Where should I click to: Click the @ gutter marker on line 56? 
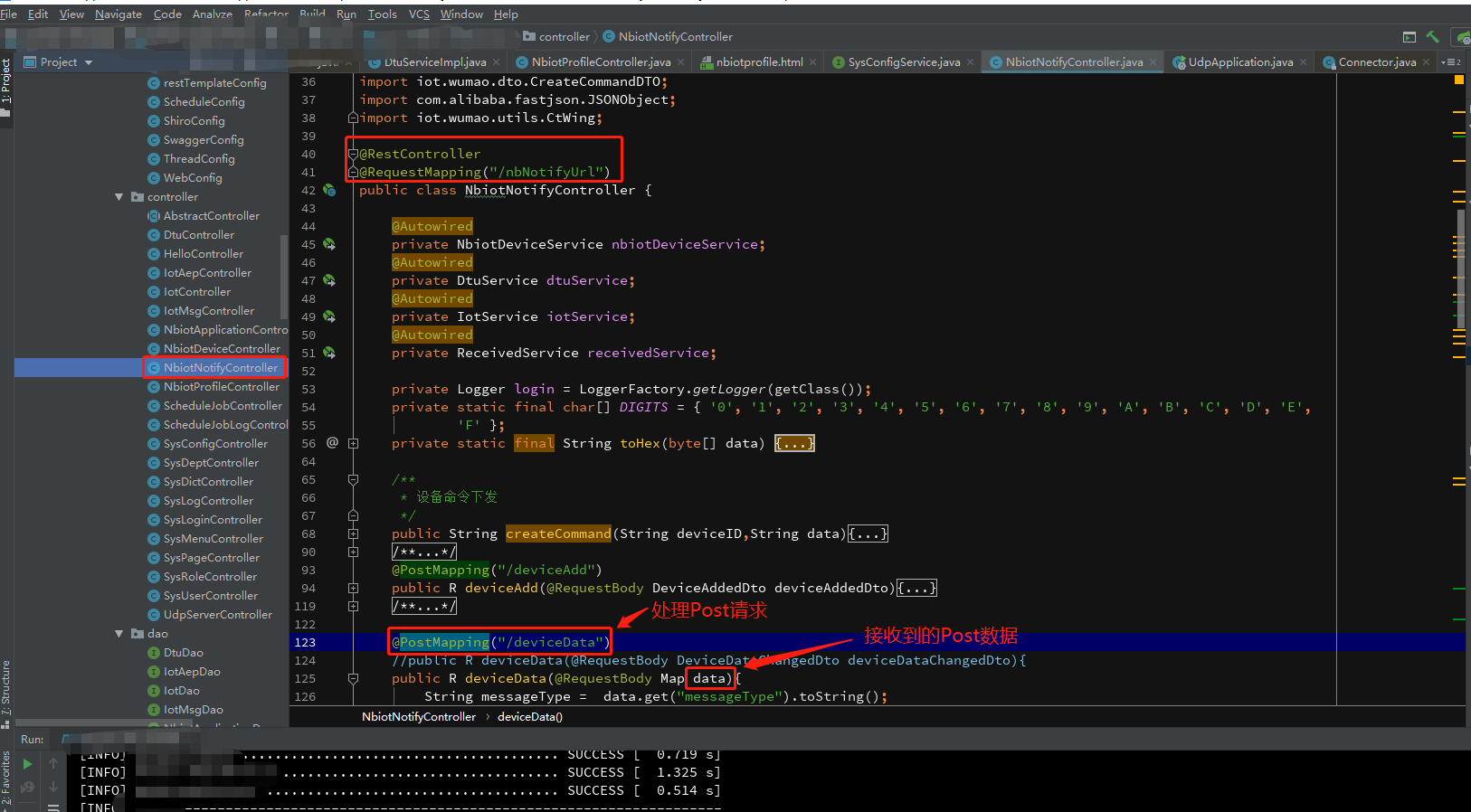click(x=332, y=442)
